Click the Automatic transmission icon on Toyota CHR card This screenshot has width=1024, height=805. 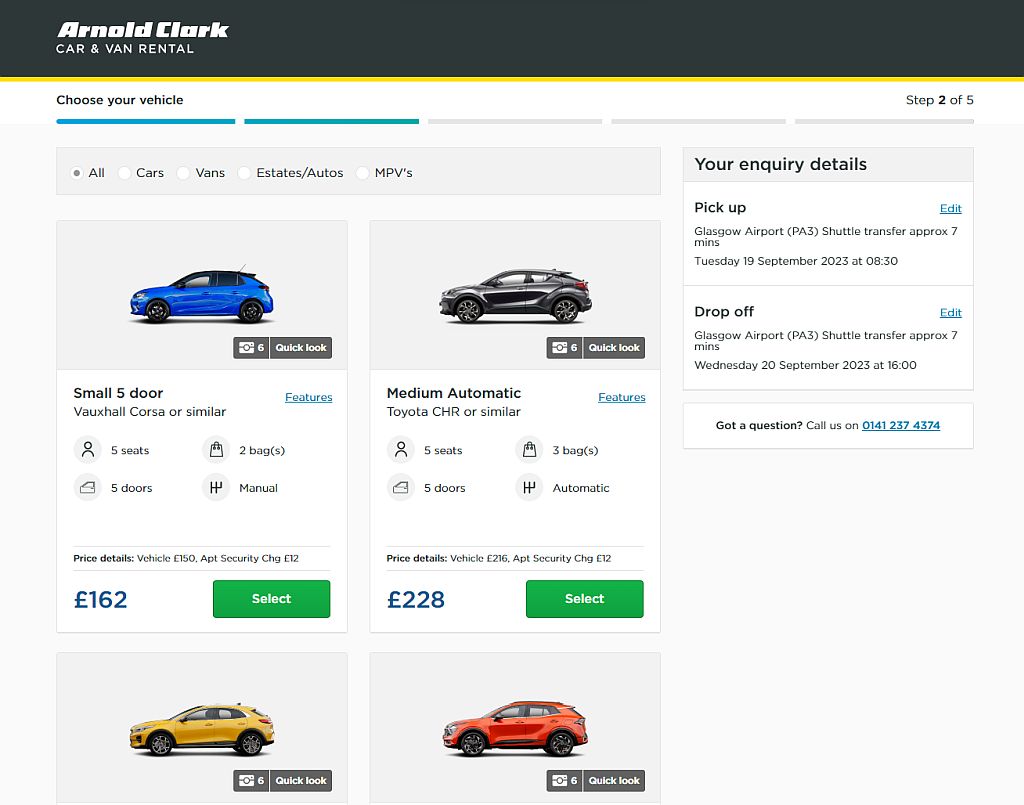click(528, 487)
